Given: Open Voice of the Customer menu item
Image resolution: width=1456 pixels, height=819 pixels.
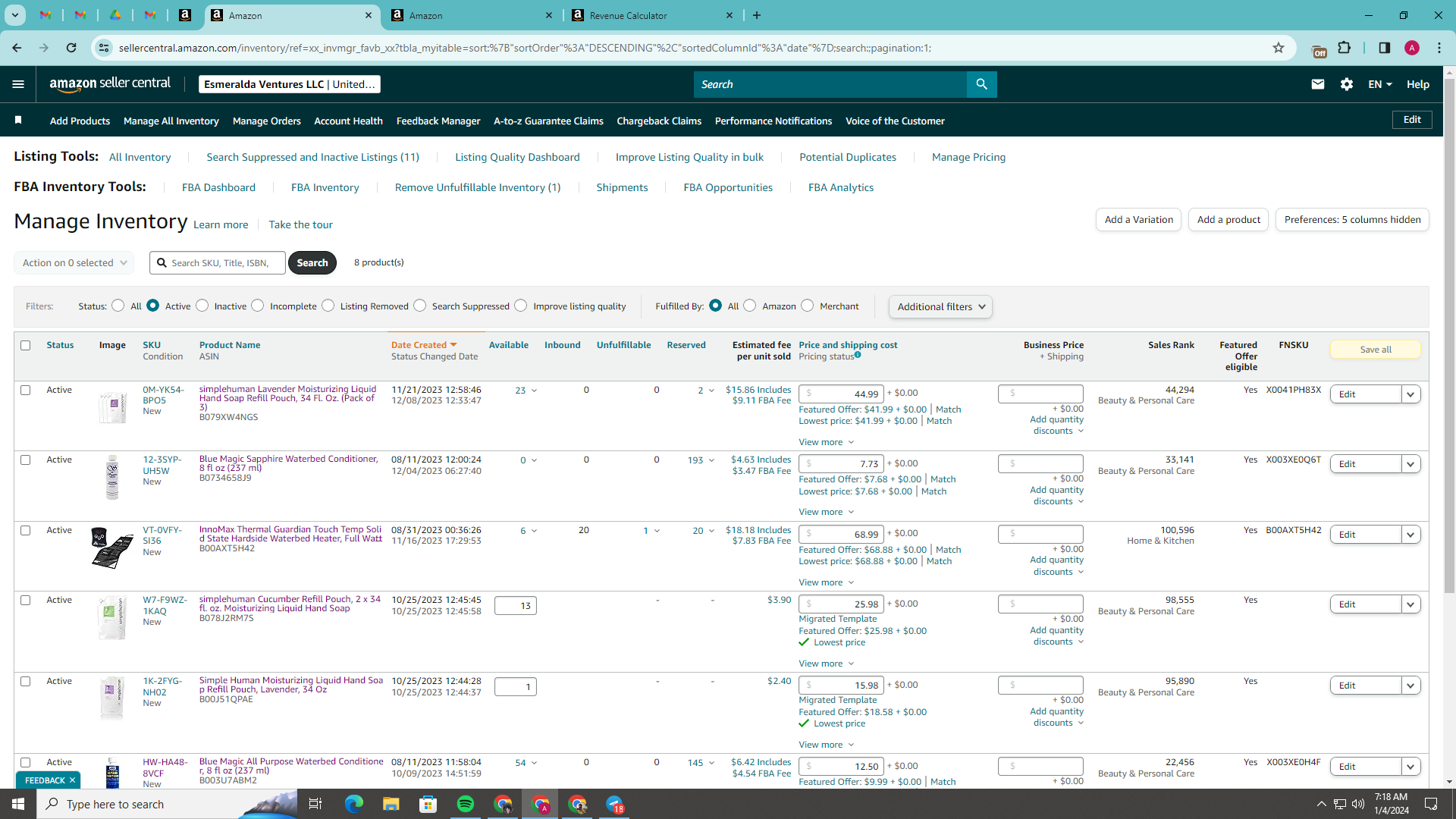Looking at the screenshot, I should pyautogui.click(x=895, y=121).
